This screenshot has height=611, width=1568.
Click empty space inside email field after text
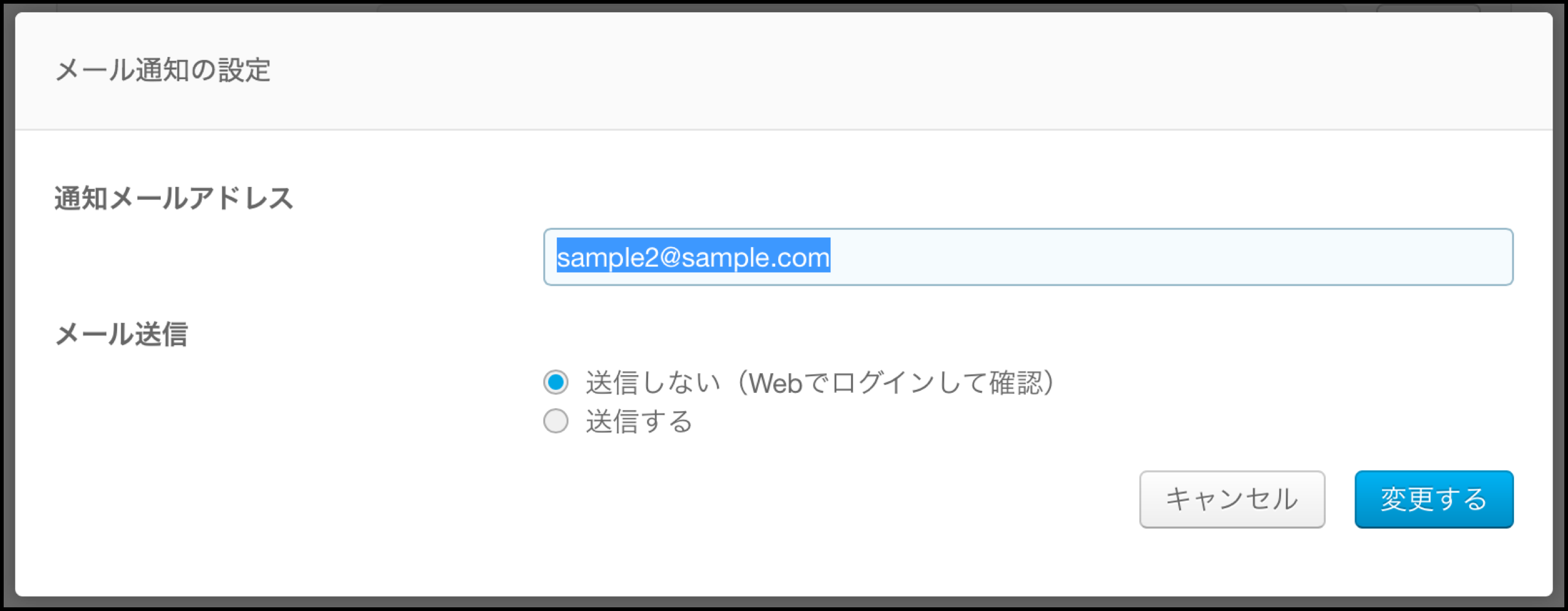(1165, 257)
